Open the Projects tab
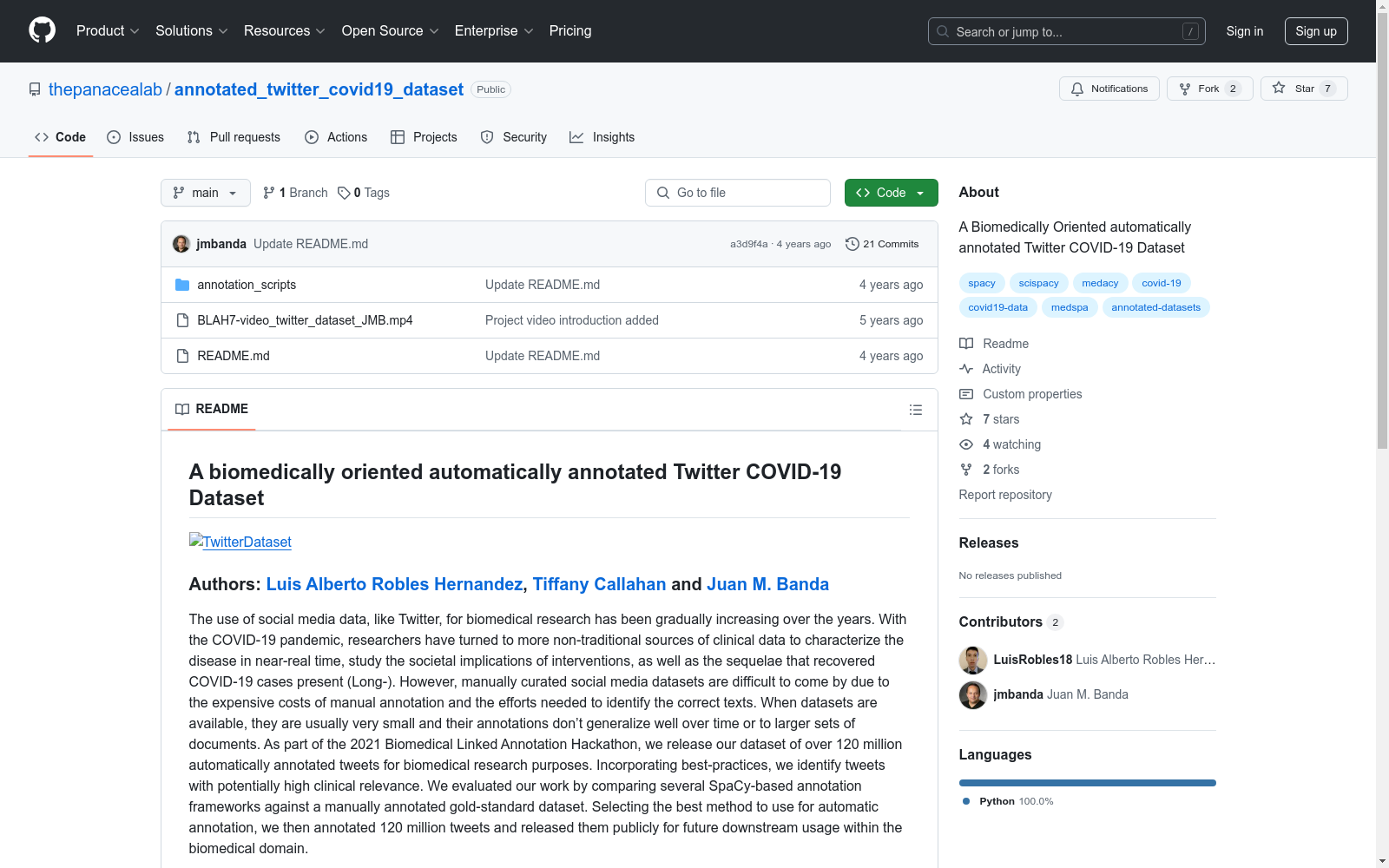 coord(424,137)
